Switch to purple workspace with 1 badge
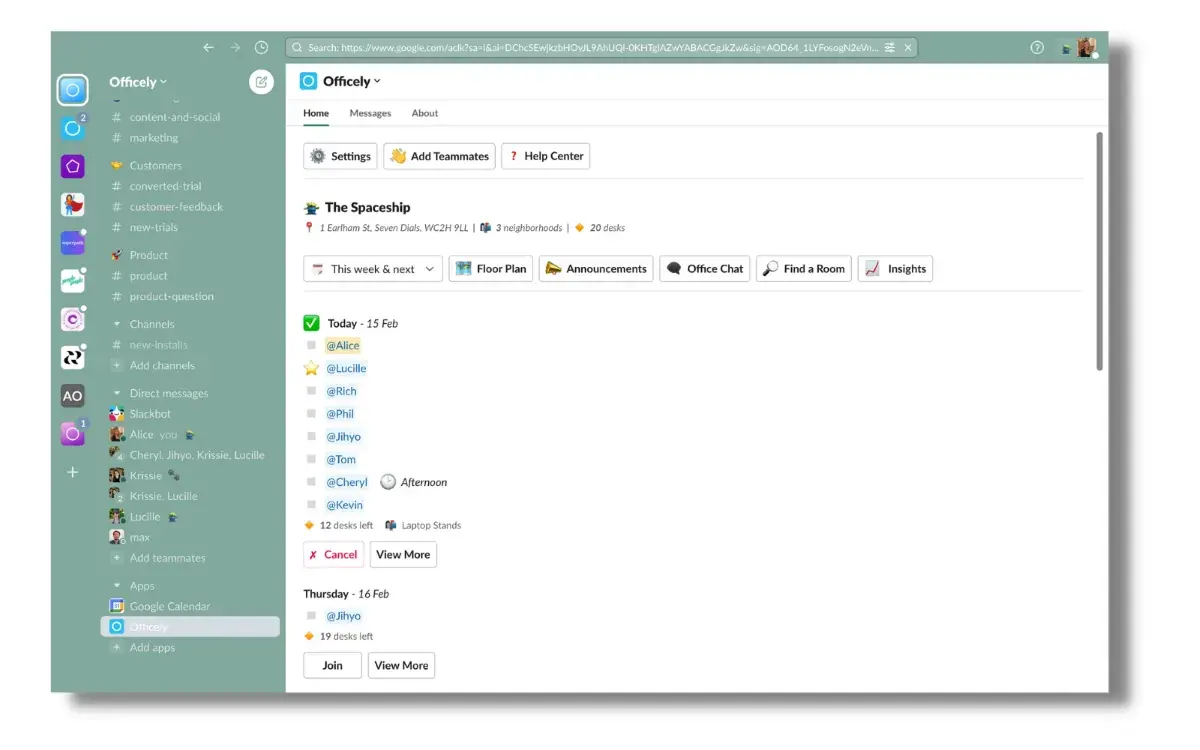 click(72, 434)
